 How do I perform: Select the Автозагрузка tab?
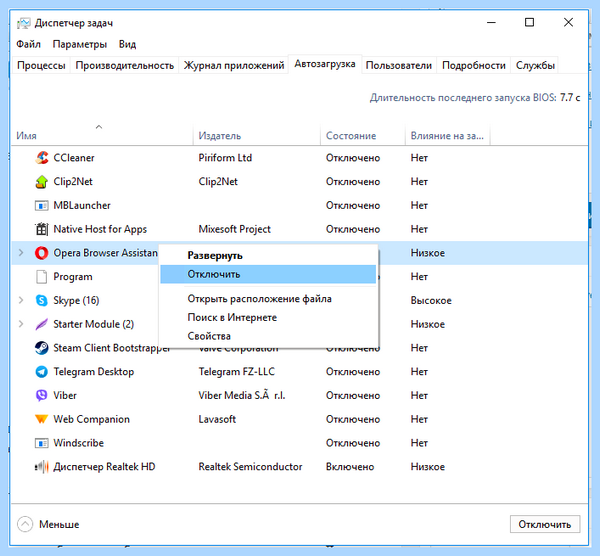pos(325,64)
